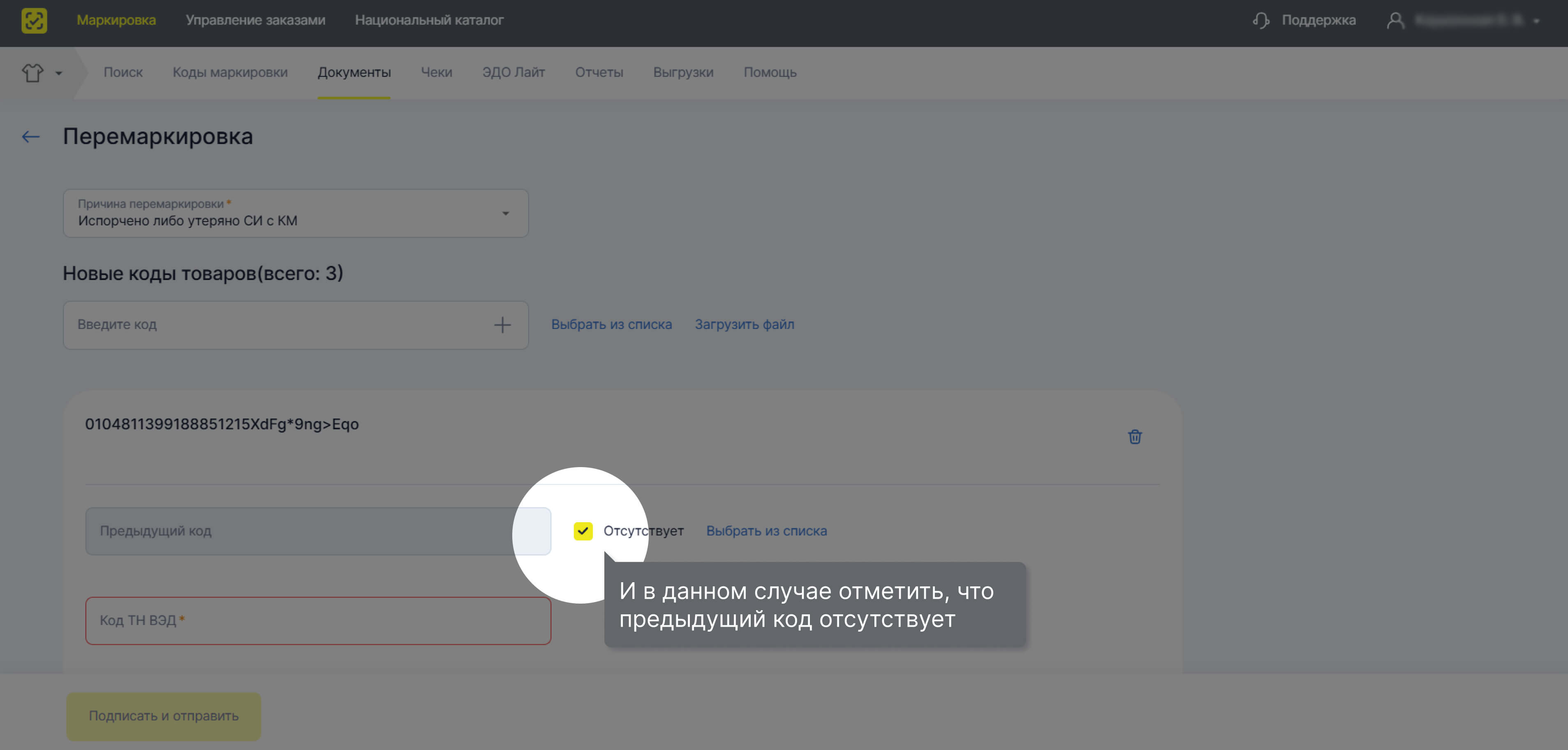Open Причина перемаркировки dropdown

click(296, 214)
